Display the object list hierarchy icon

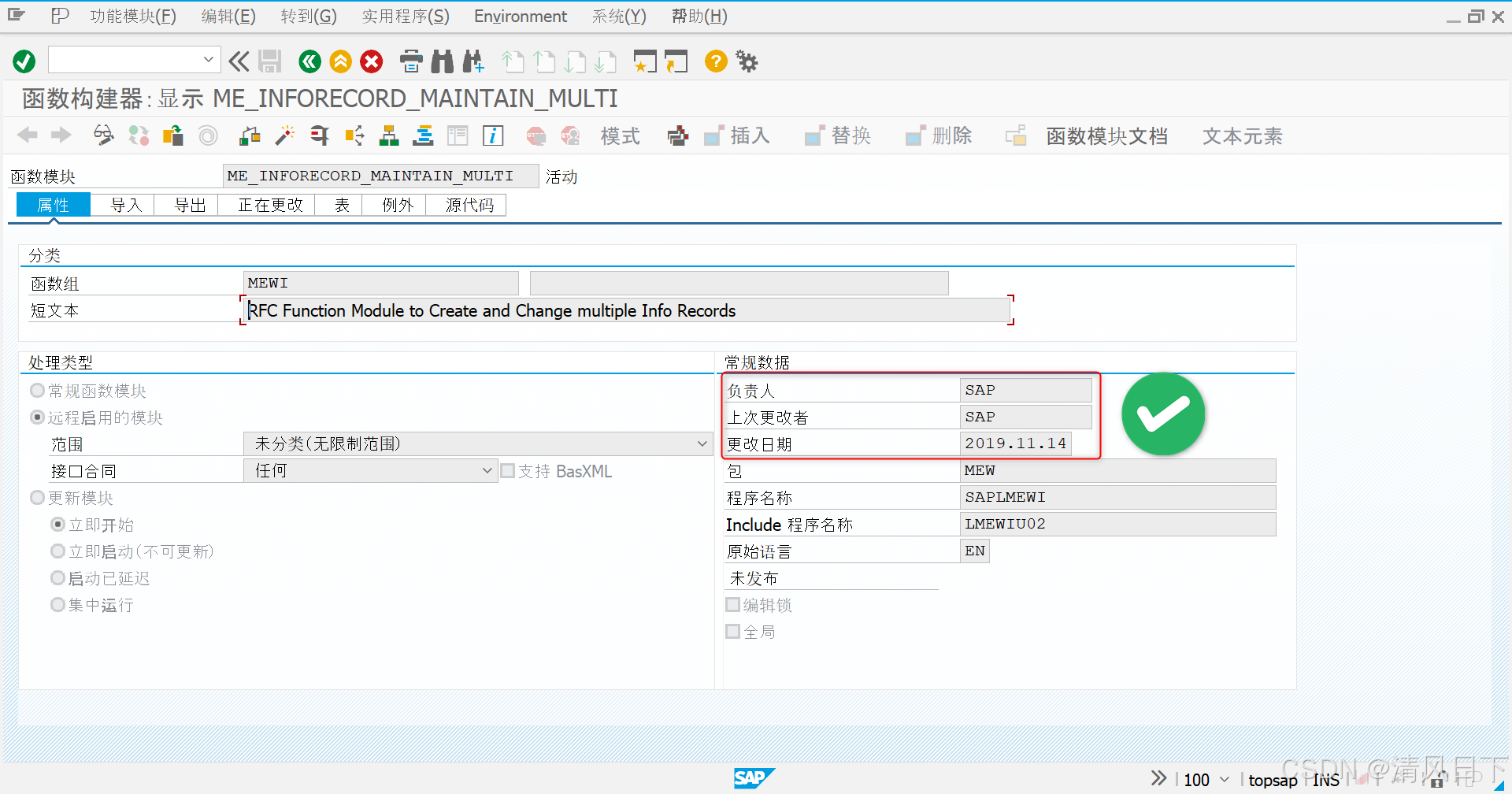pyautogui.click(x=389, y=135)
